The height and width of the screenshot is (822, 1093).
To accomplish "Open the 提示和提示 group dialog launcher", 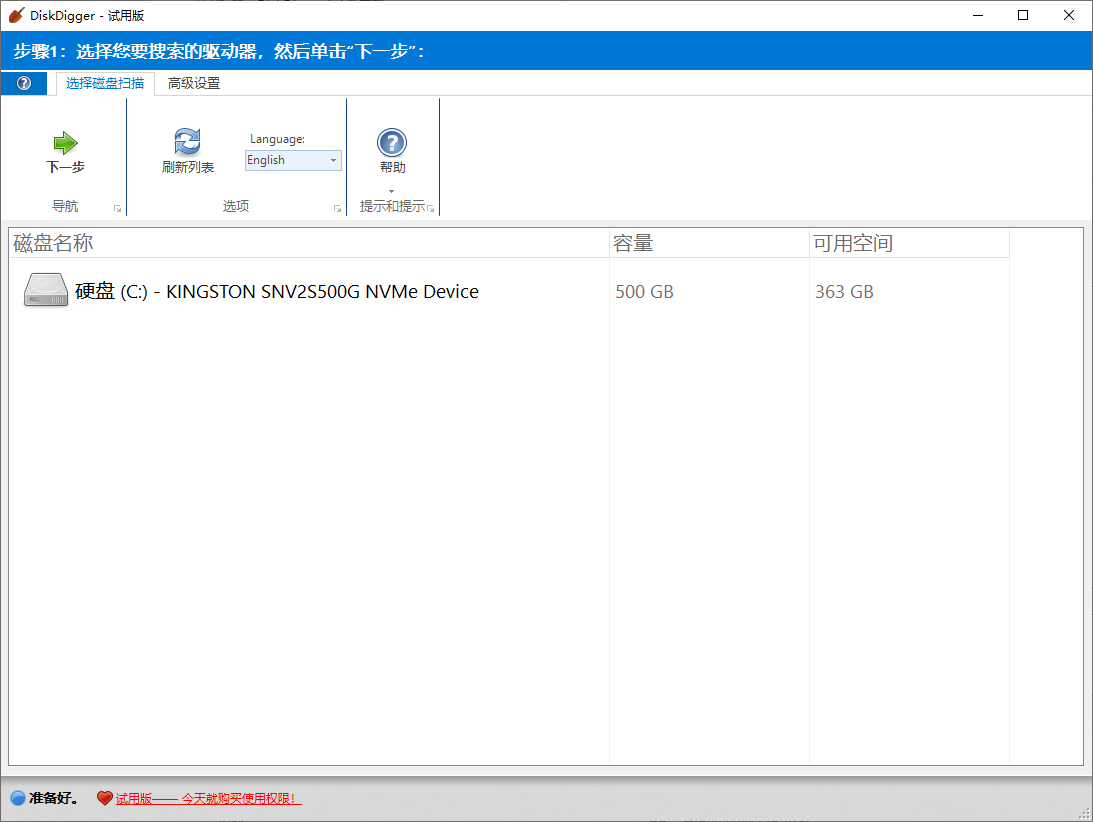I will [x=431, y=209].
